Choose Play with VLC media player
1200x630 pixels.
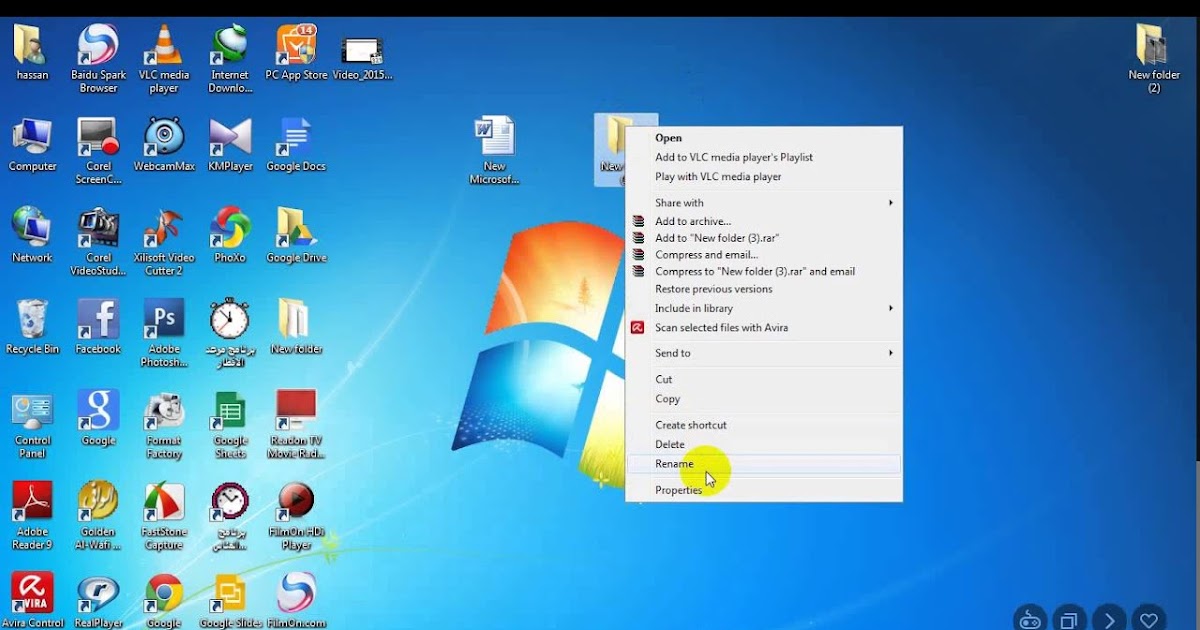pos(764,177)
